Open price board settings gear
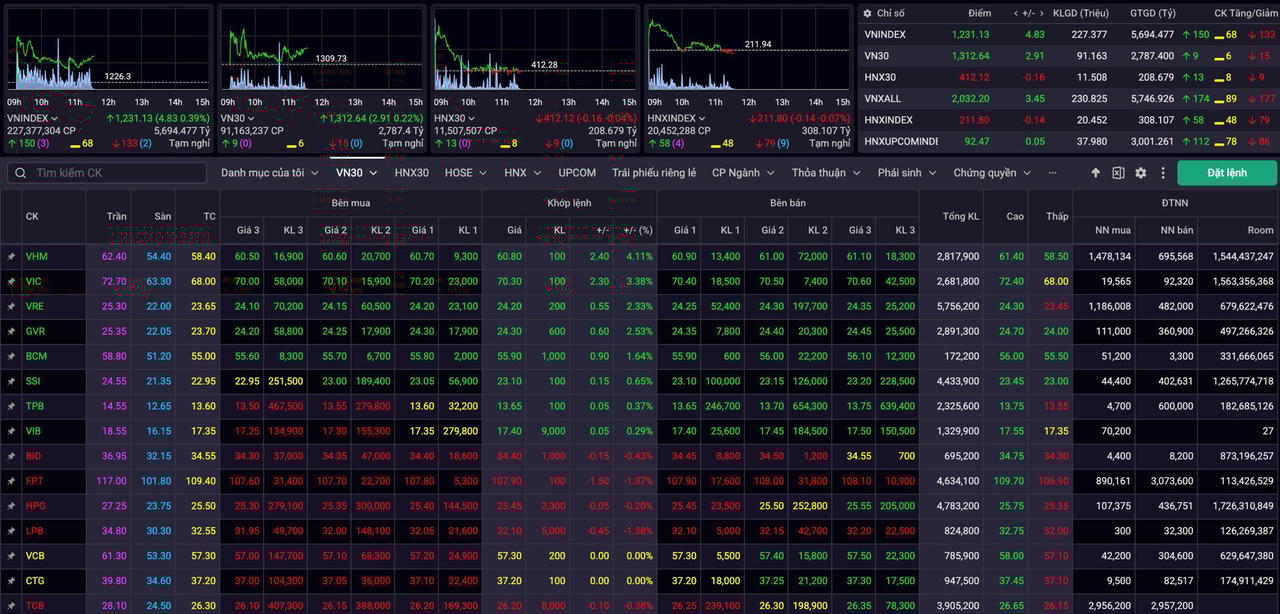The height and width of the screenshot is (614, 1280). [1141, 173]
